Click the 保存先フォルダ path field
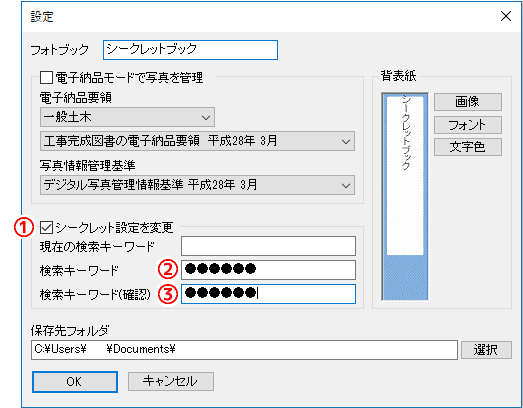Image resolution: width=523 pixels, height=408 pixels. (x=244, y=350)
